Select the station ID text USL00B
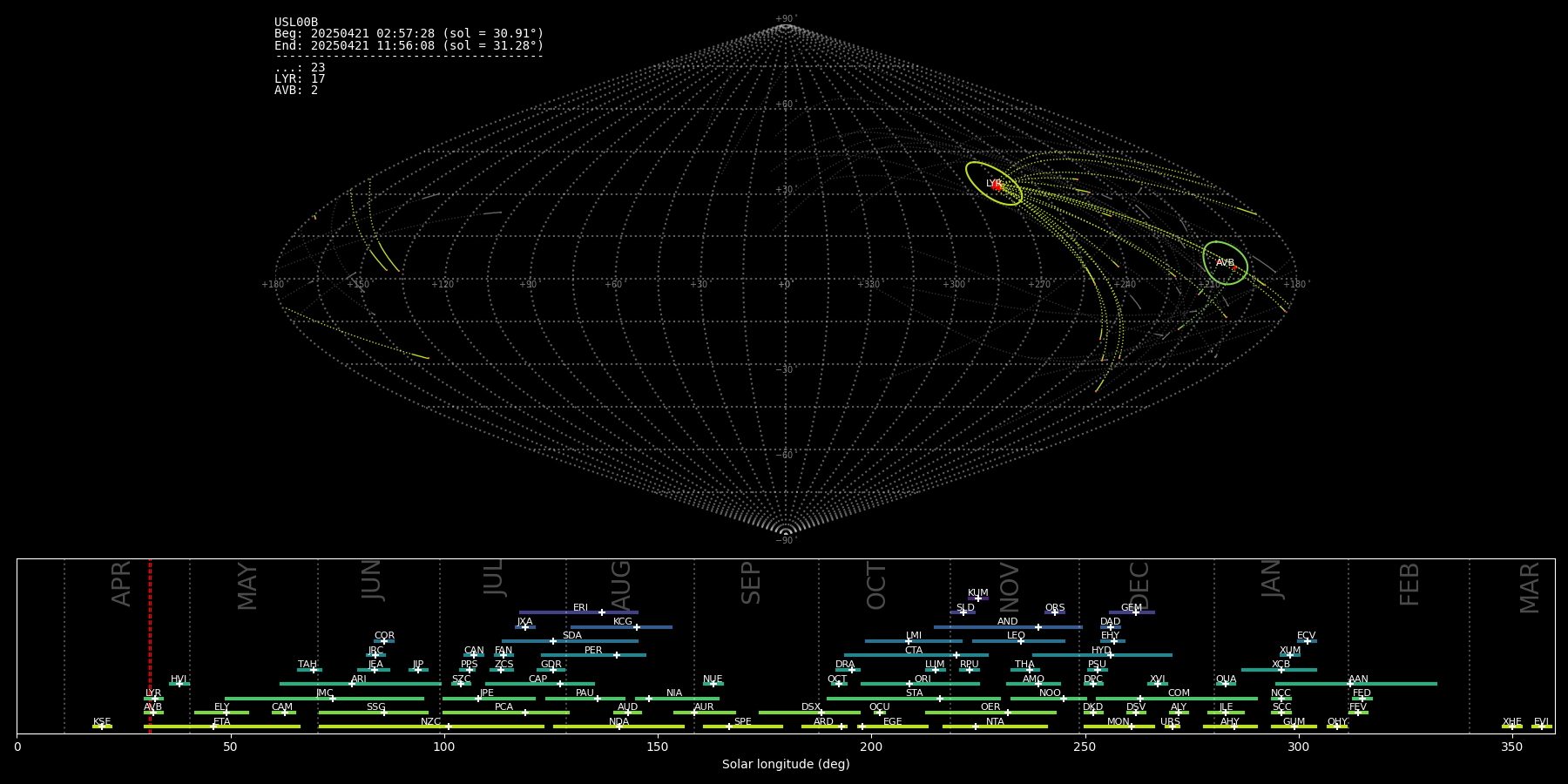The width and height of the screenshot is (1568, 784). point(296,23)
